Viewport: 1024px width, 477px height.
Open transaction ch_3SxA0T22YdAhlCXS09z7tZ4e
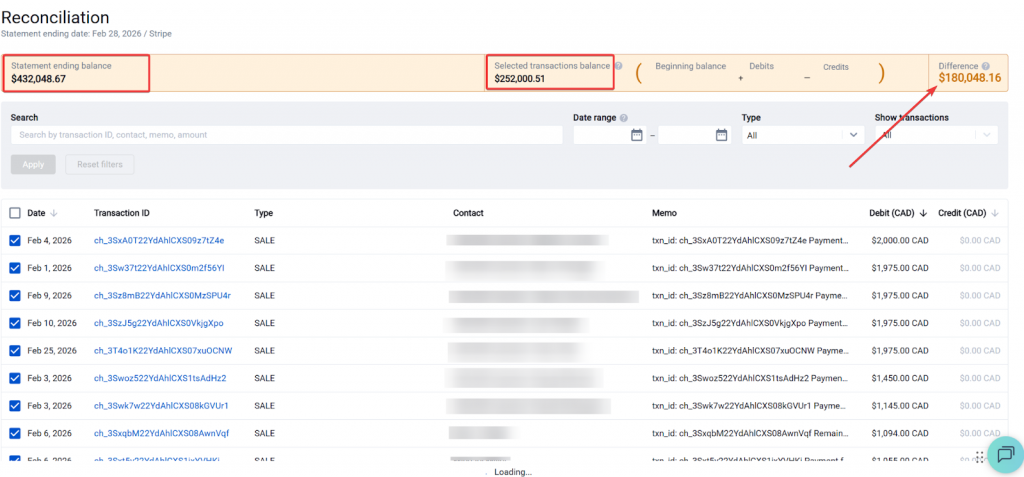tap(159, 240)
